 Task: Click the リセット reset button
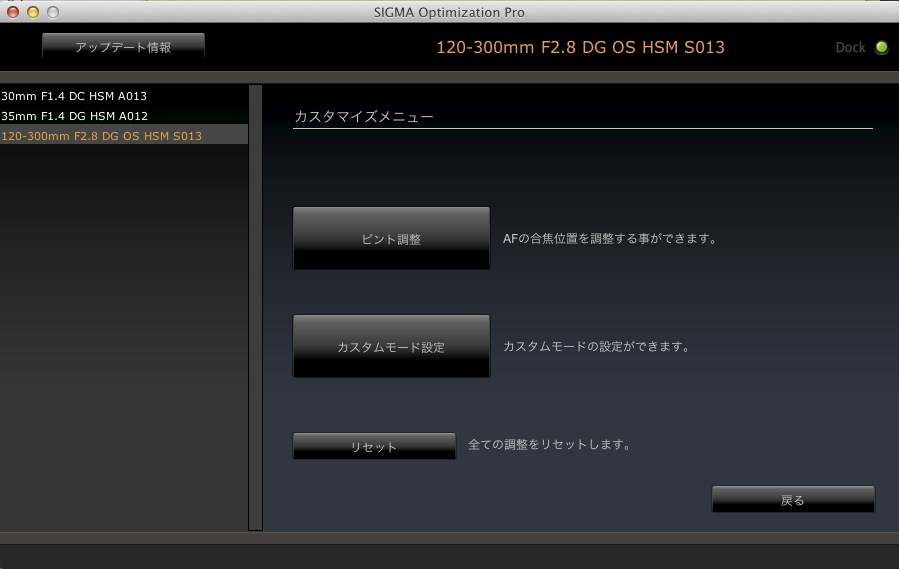click(374, 446)
